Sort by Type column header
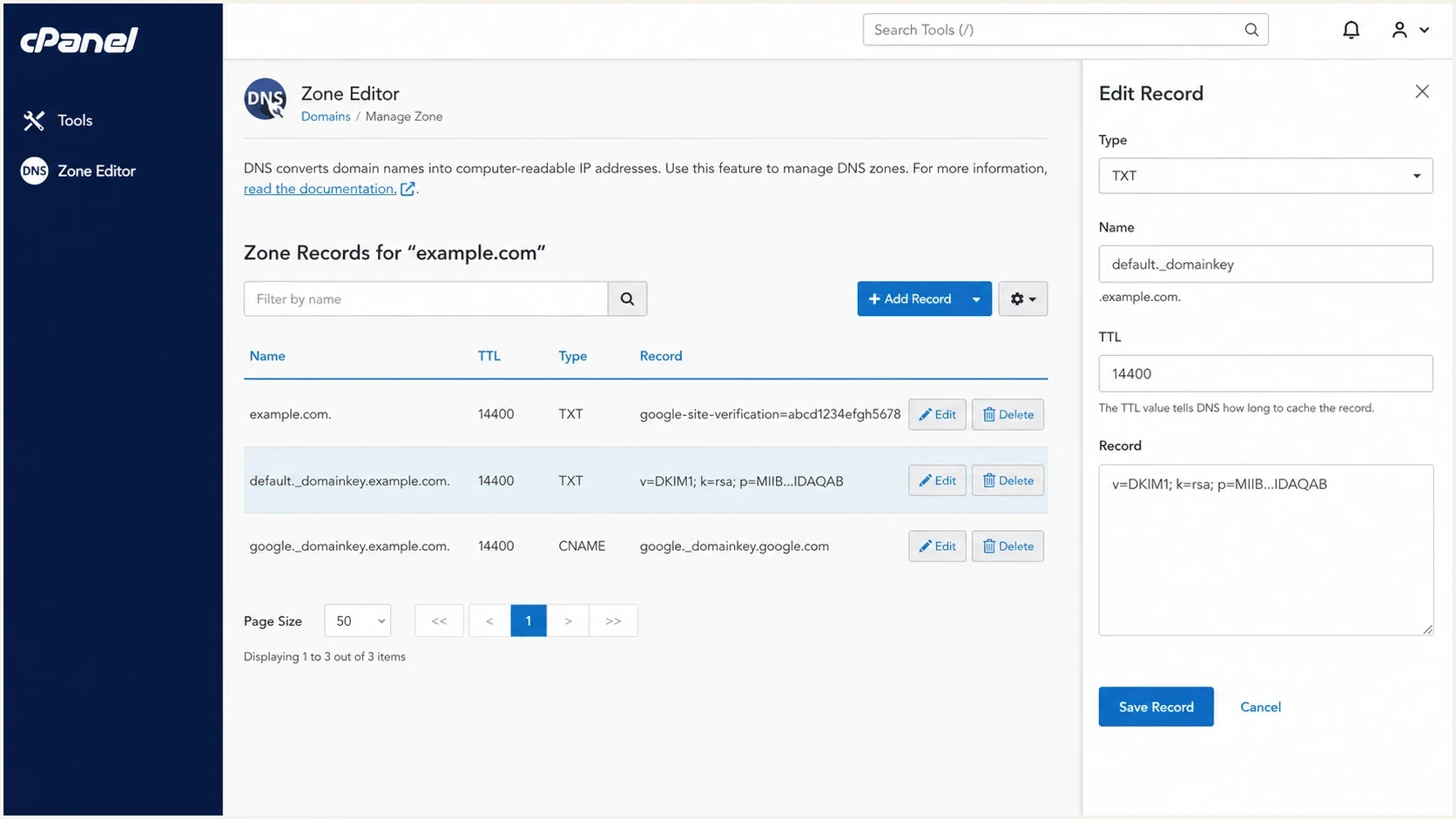Image resolution: width=1456 pixels, height=819 pixels. [573, 356]
